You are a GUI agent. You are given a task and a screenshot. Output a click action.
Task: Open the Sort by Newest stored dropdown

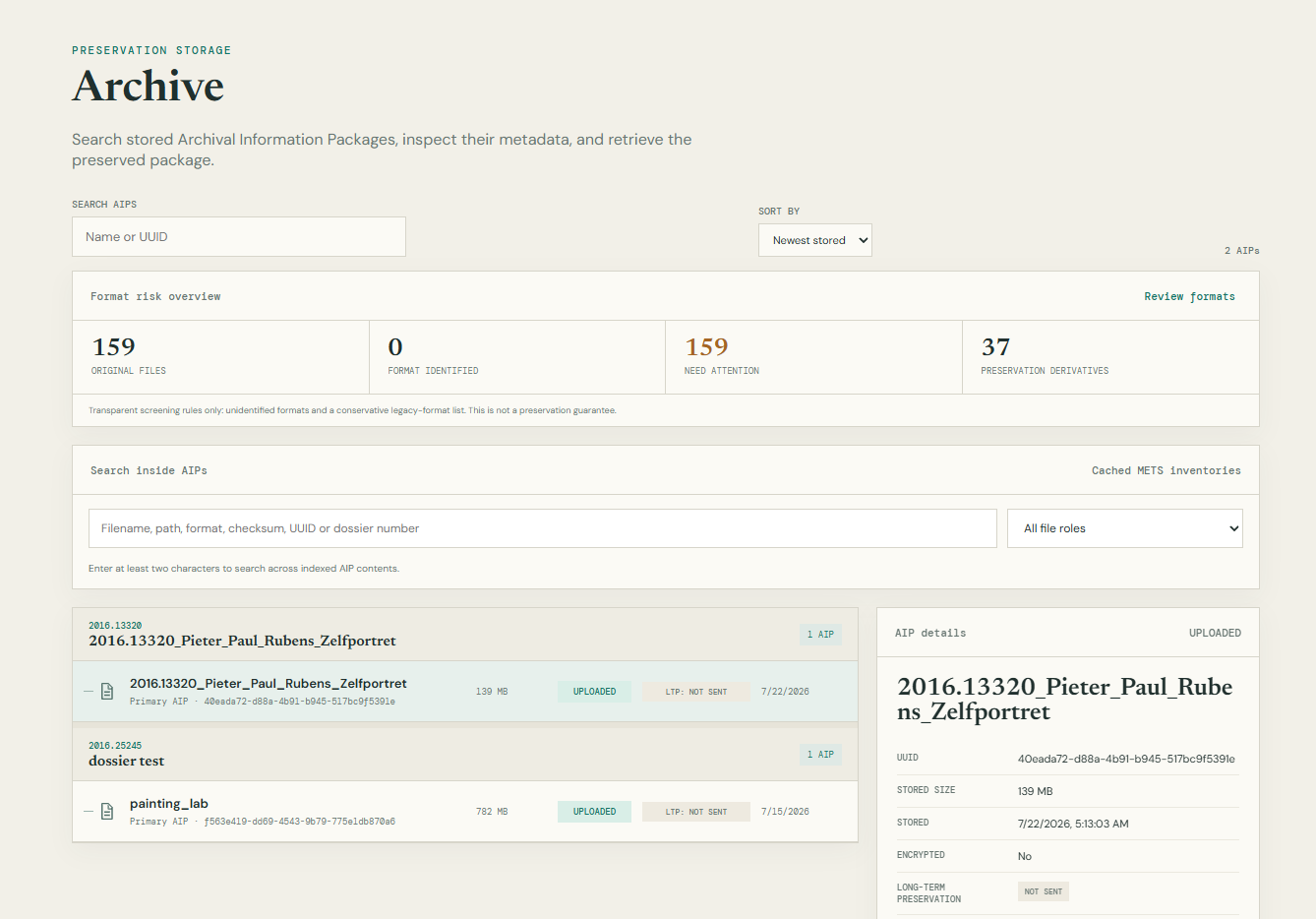coord(814,240)
